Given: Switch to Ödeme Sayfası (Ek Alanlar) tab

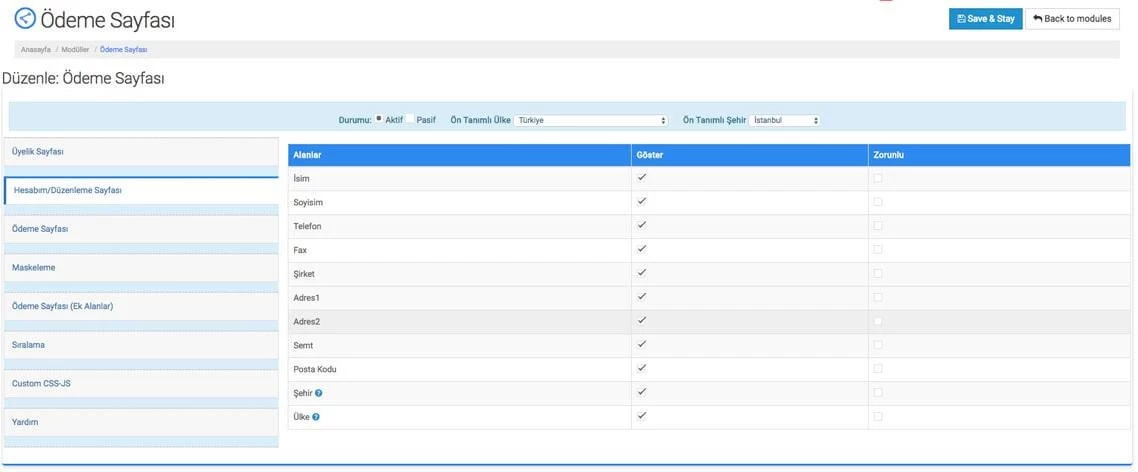Looking at the screenshot, I should coord(141,306).
